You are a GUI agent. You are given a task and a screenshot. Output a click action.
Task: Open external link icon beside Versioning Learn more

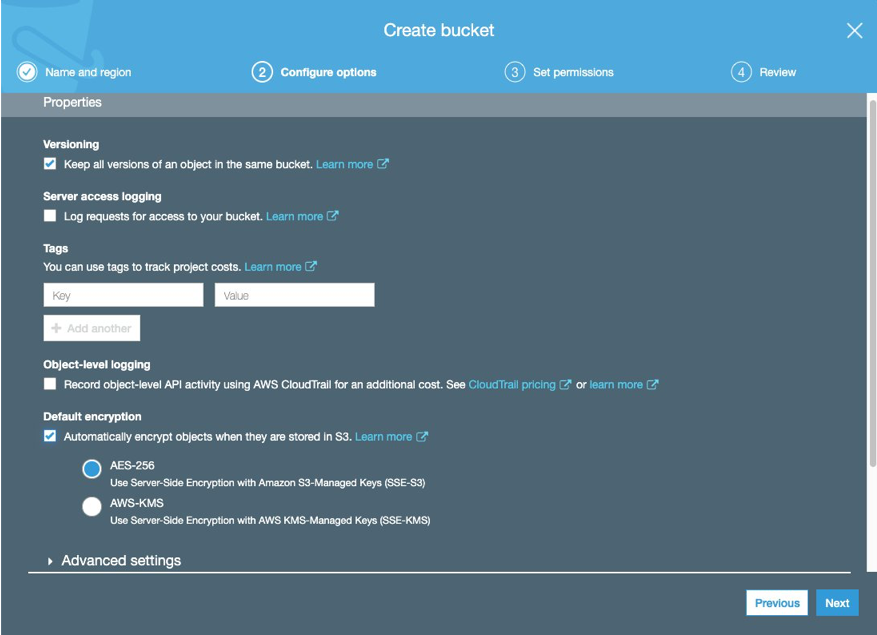point(383,164)
